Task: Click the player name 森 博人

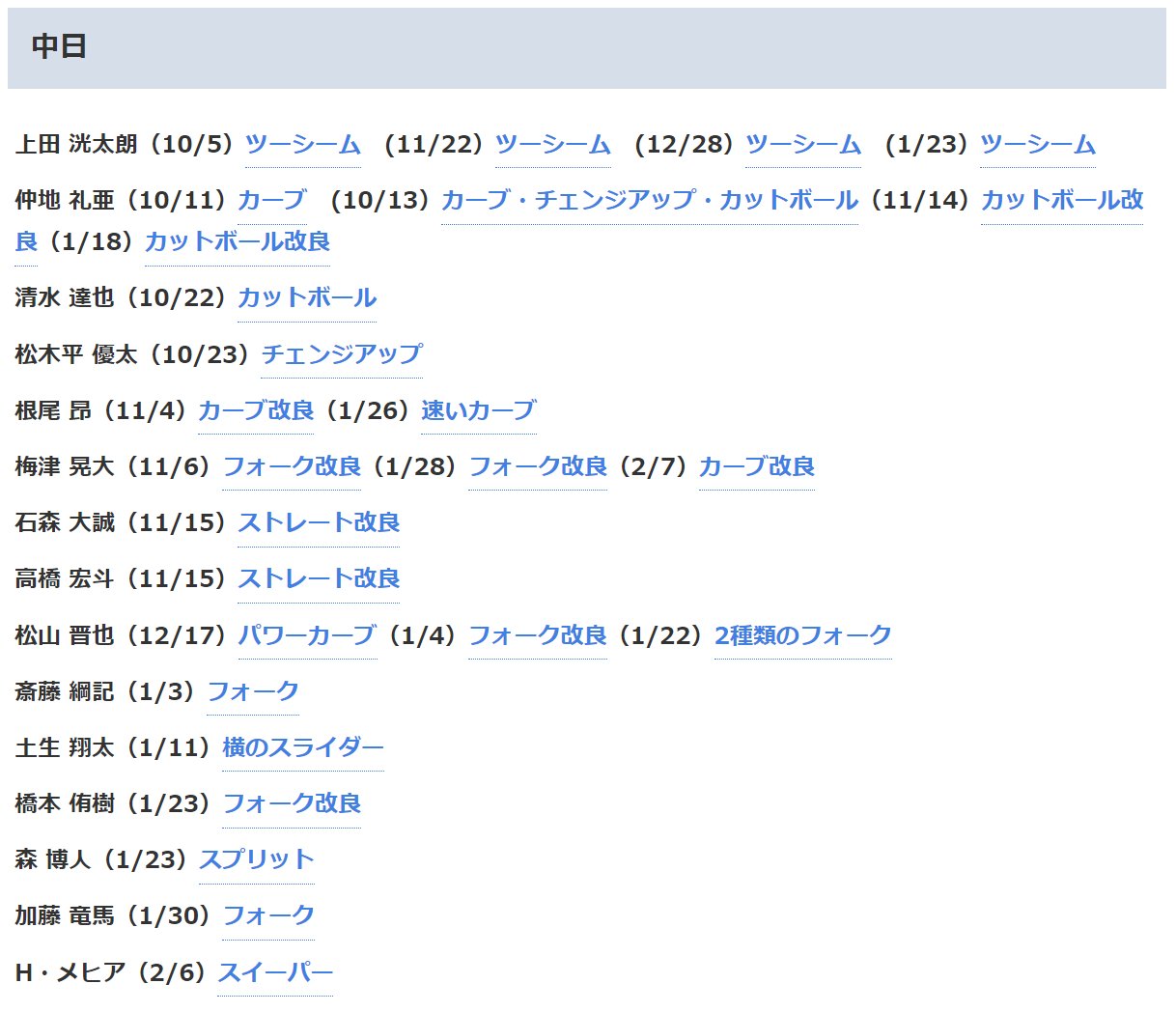Action: (x=53, y=859)
